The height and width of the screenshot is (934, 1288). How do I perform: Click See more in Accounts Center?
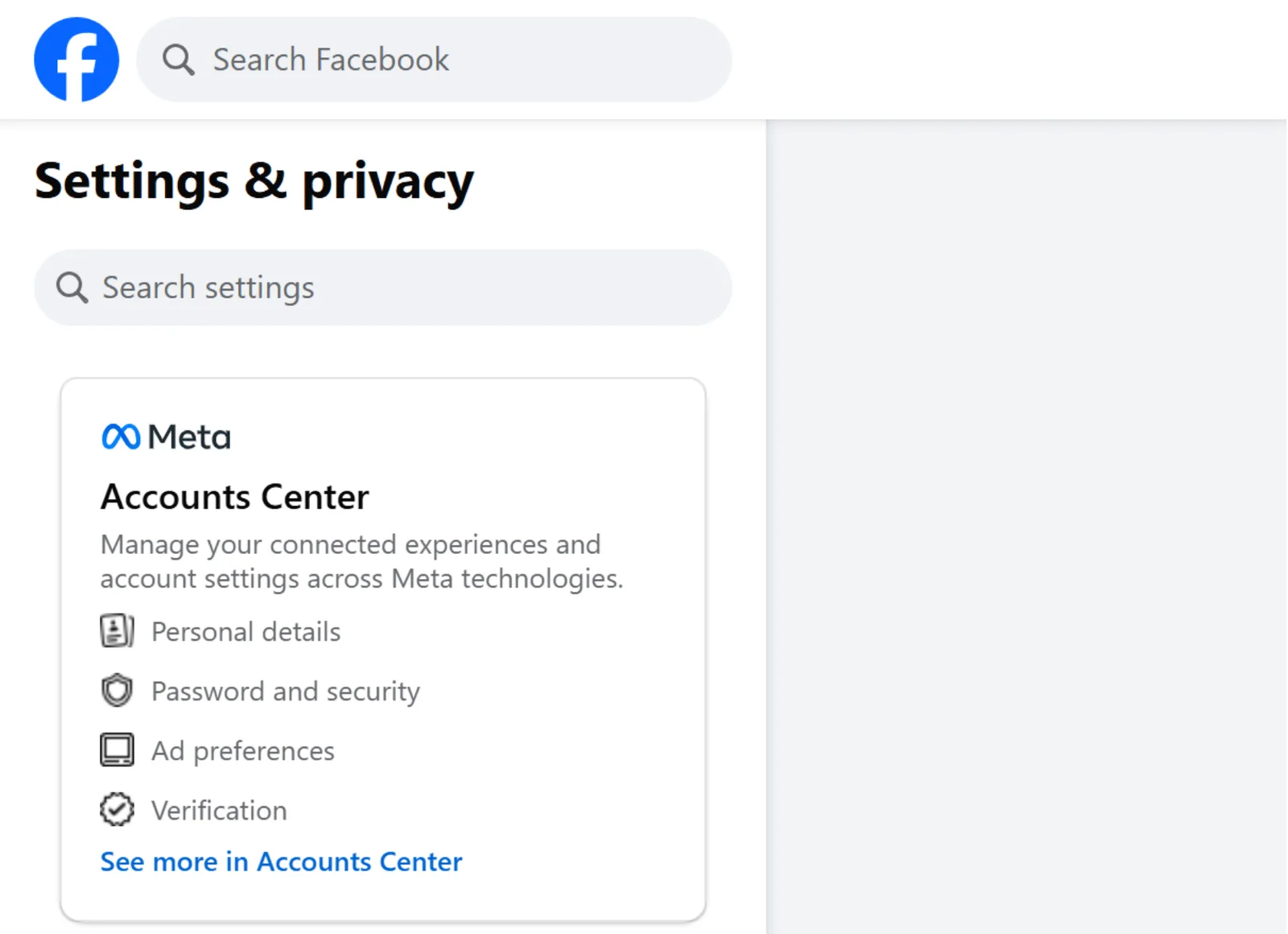281,862
